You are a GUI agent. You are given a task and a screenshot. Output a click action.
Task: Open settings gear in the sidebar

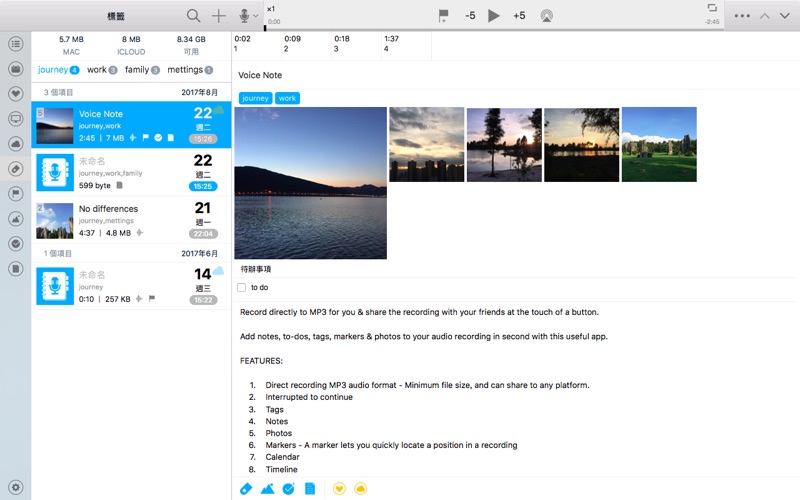(x=16, y=487)
